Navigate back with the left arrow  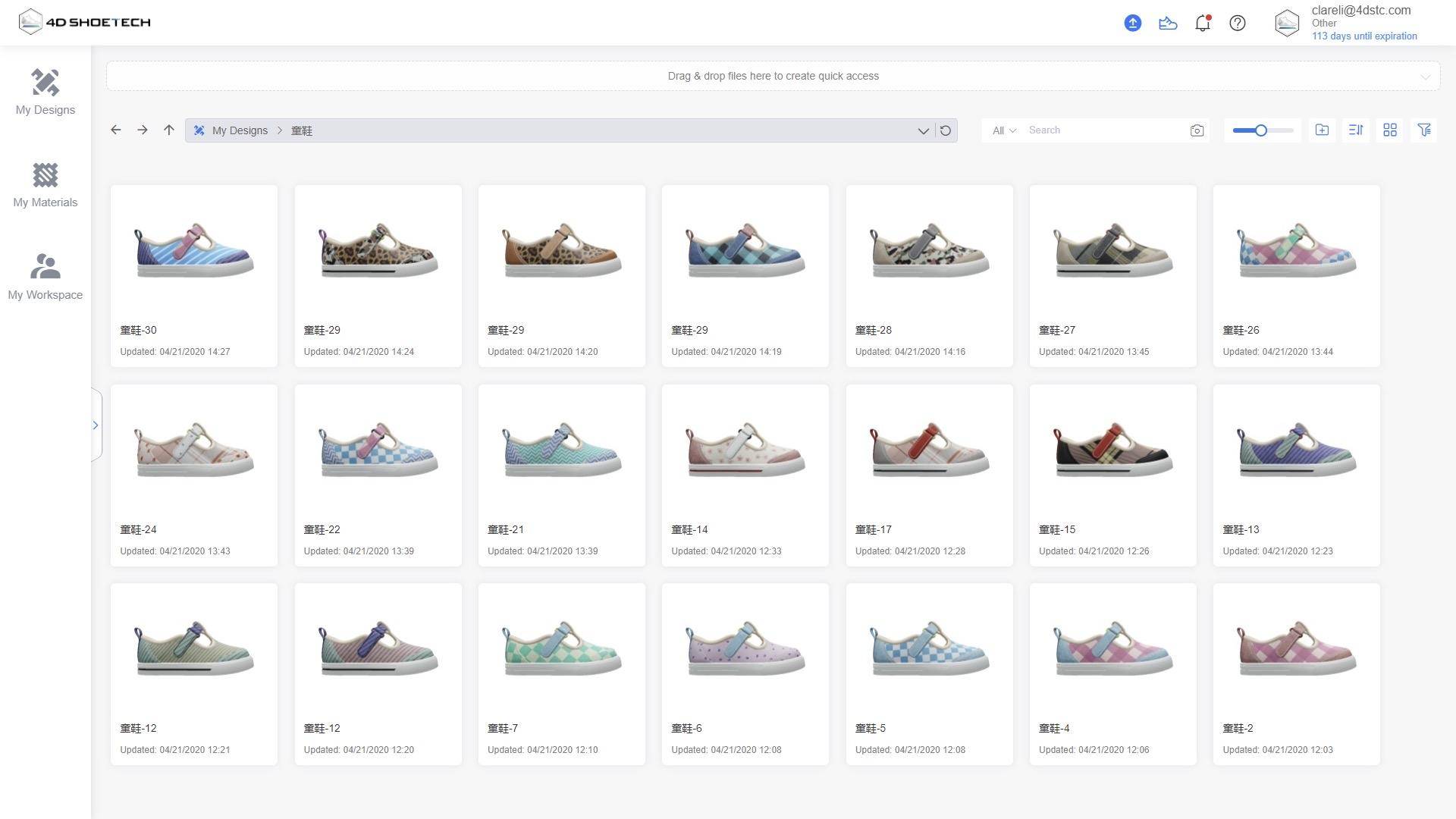click(116, 130)
